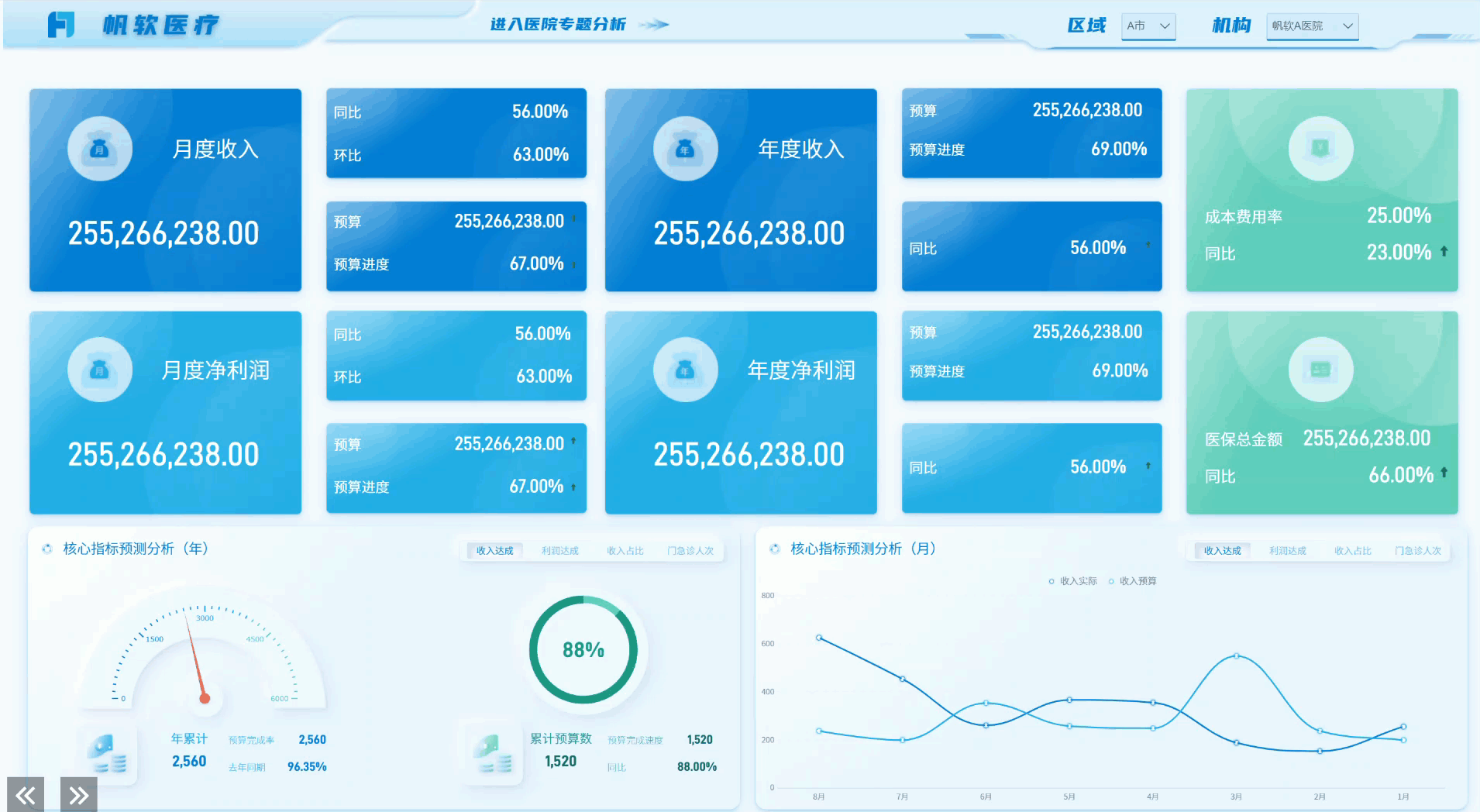
Task: Click the 成本费用率 card icon
Action: click(1320, 148)
